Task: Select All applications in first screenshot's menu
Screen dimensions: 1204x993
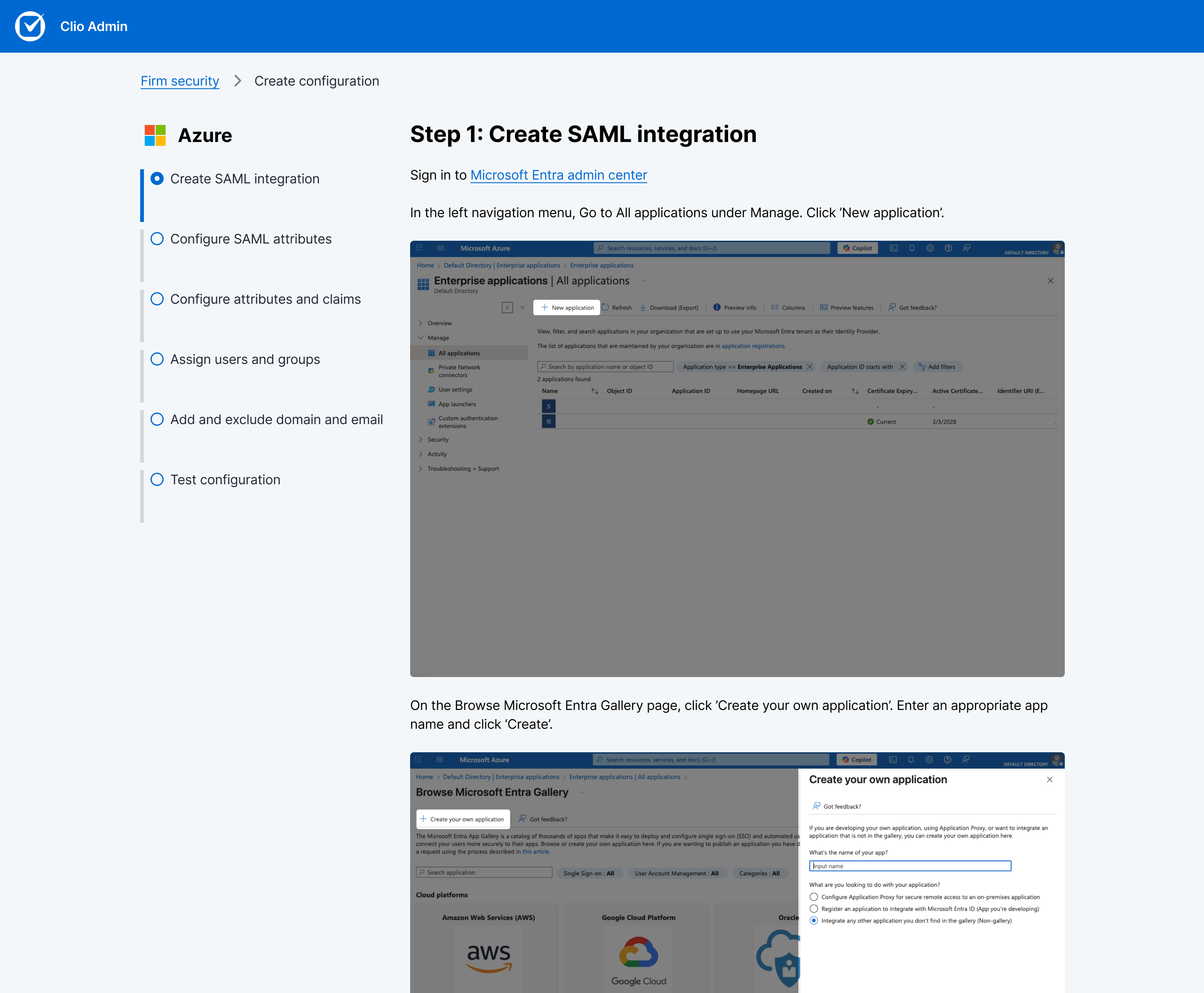Action: coord(469,353)
